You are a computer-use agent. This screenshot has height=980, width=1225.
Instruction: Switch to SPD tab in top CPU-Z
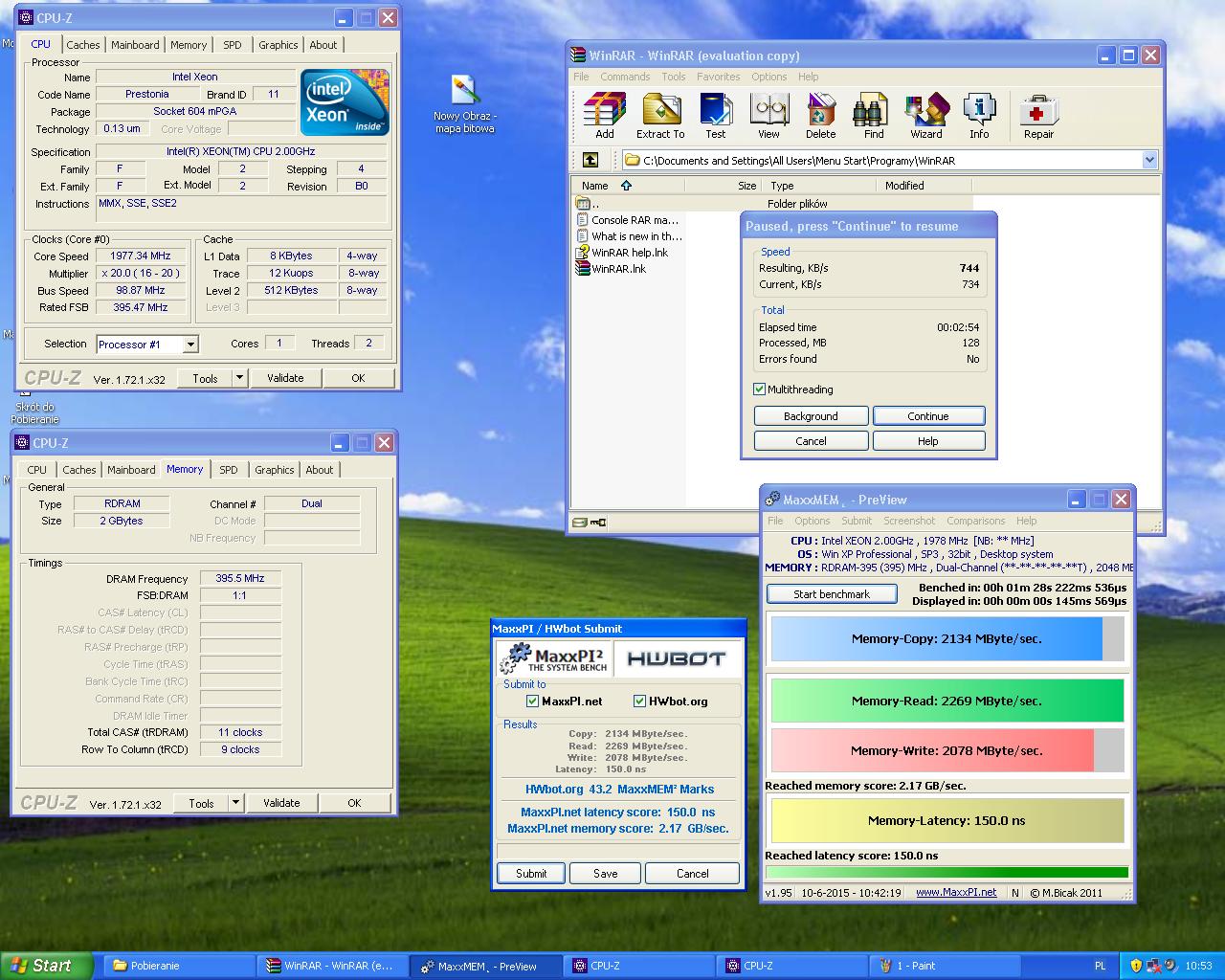pyautogui.click(x=233, y=45)
